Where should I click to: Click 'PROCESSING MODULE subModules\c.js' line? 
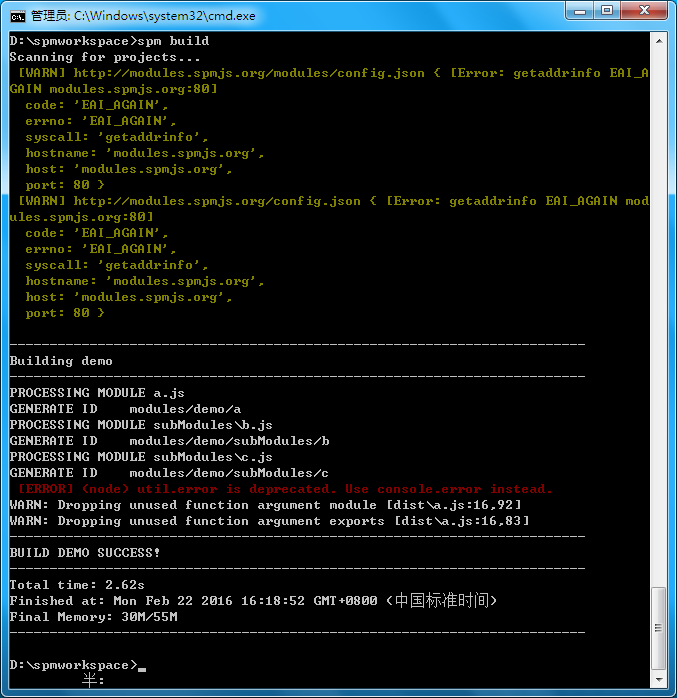tap(141, 457)
